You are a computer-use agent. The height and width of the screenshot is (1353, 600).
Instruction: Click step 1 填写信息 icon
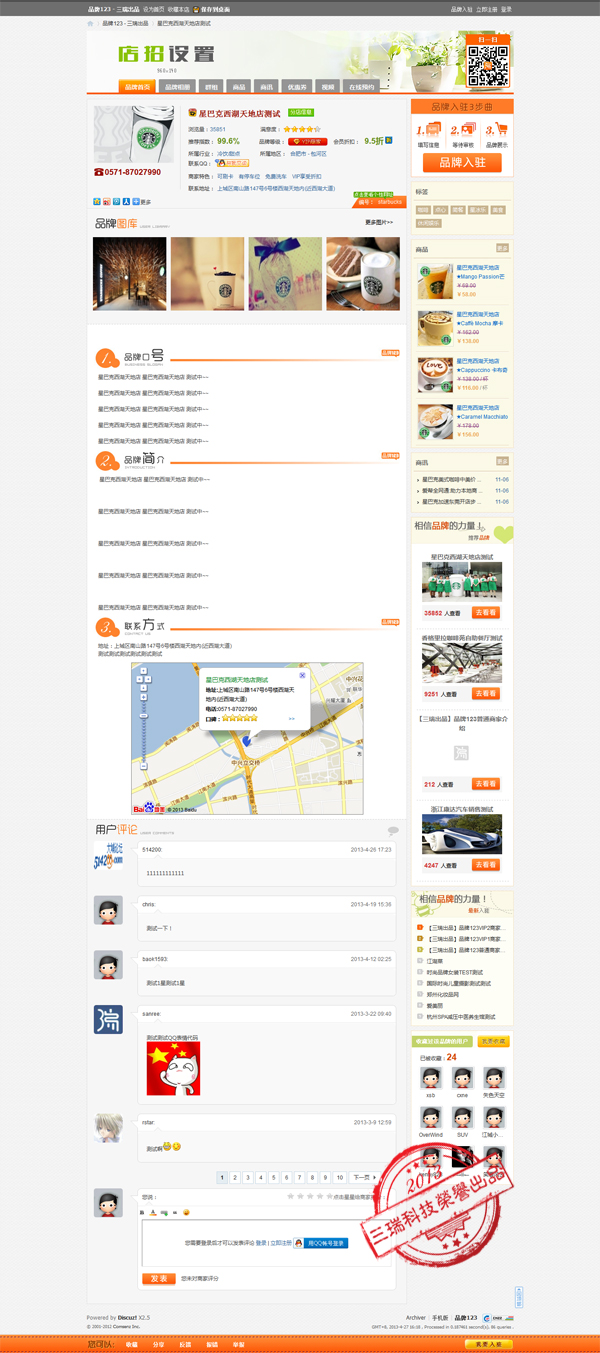(x=428, y=129)
